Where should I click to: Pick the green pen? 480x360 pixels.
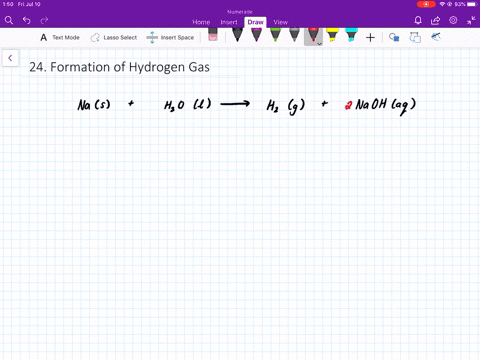tap(275, 35)
